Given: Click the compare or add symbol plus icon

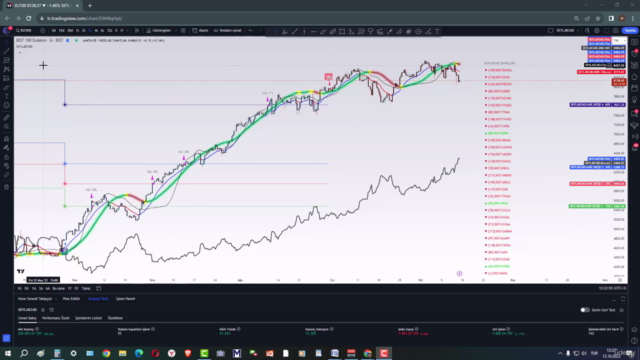Looking at the screenshot, I should click(42, 31).
